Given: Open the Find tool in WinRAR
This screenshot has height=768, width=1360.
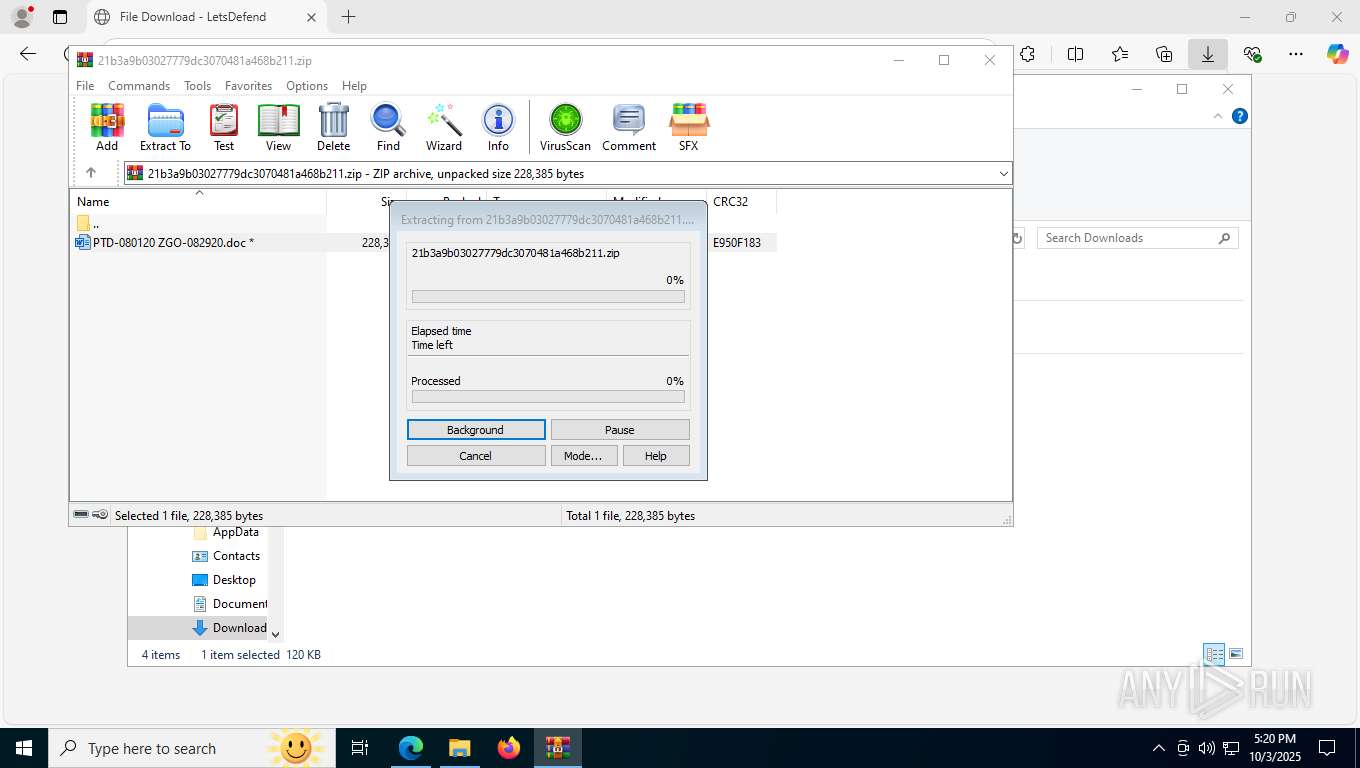Looking at the screenshot, I should [x=388, y=127].
